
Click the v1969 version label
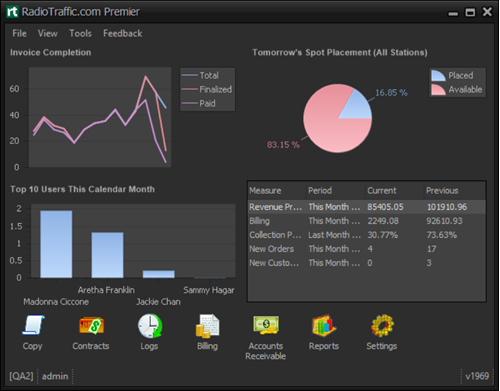(x=477, y=376)
